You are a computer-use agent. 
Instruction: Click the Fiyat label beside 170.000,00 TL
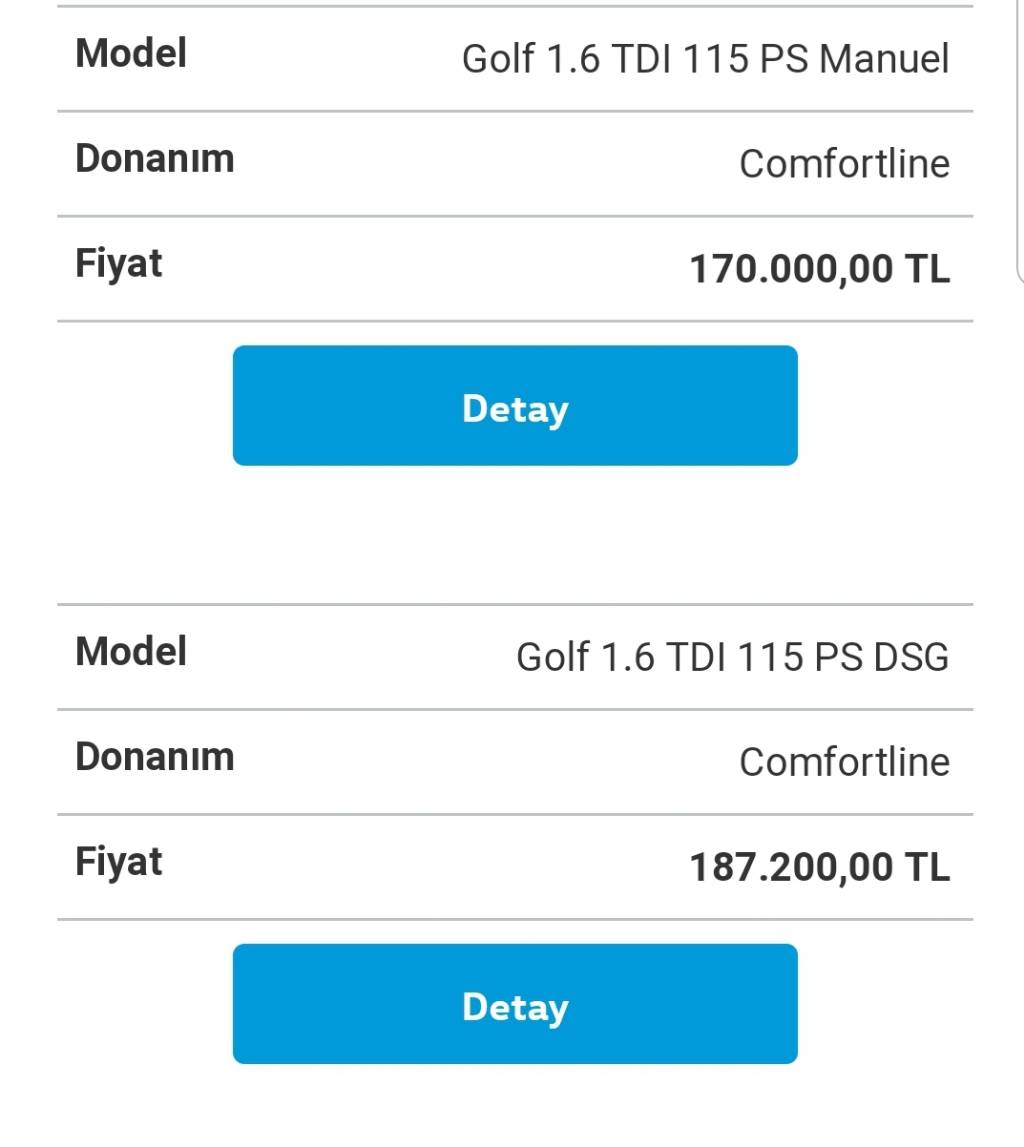pyautogui.click(x=118, y=265)
